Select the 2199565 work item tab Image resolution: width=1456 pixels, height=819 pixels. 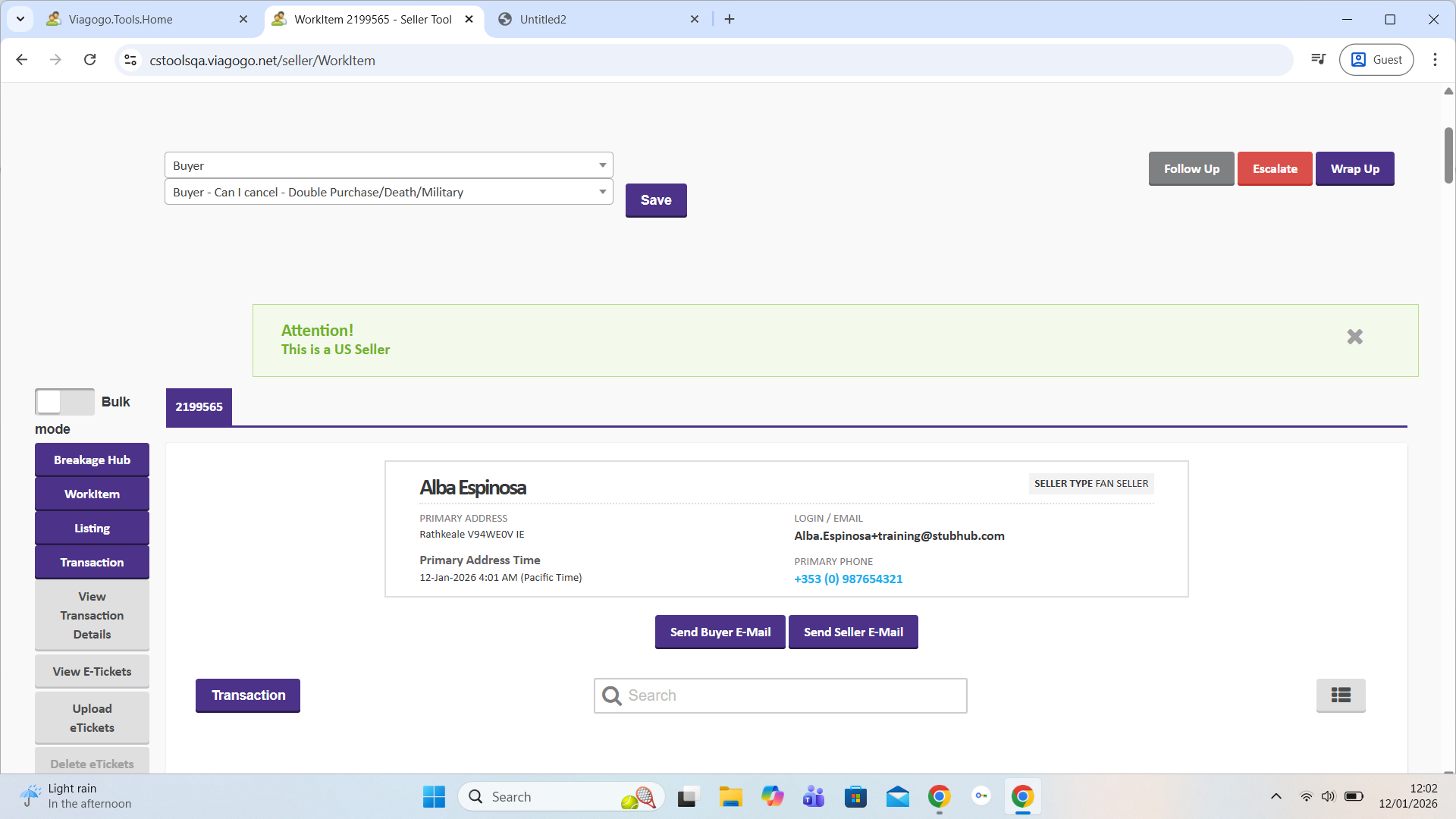tap(199, 407)
